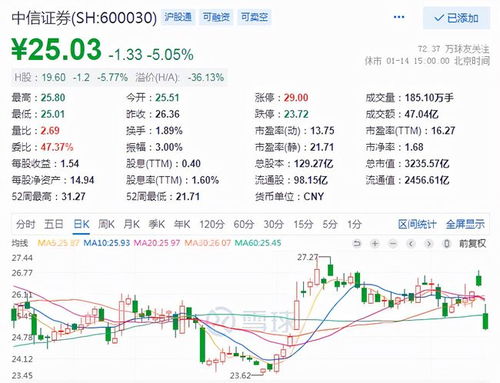Image resolution: width=500 pixels, height=383 pixels.
Task: Zoom out the K-line chart with minus icon
Action: coord(393,244)
